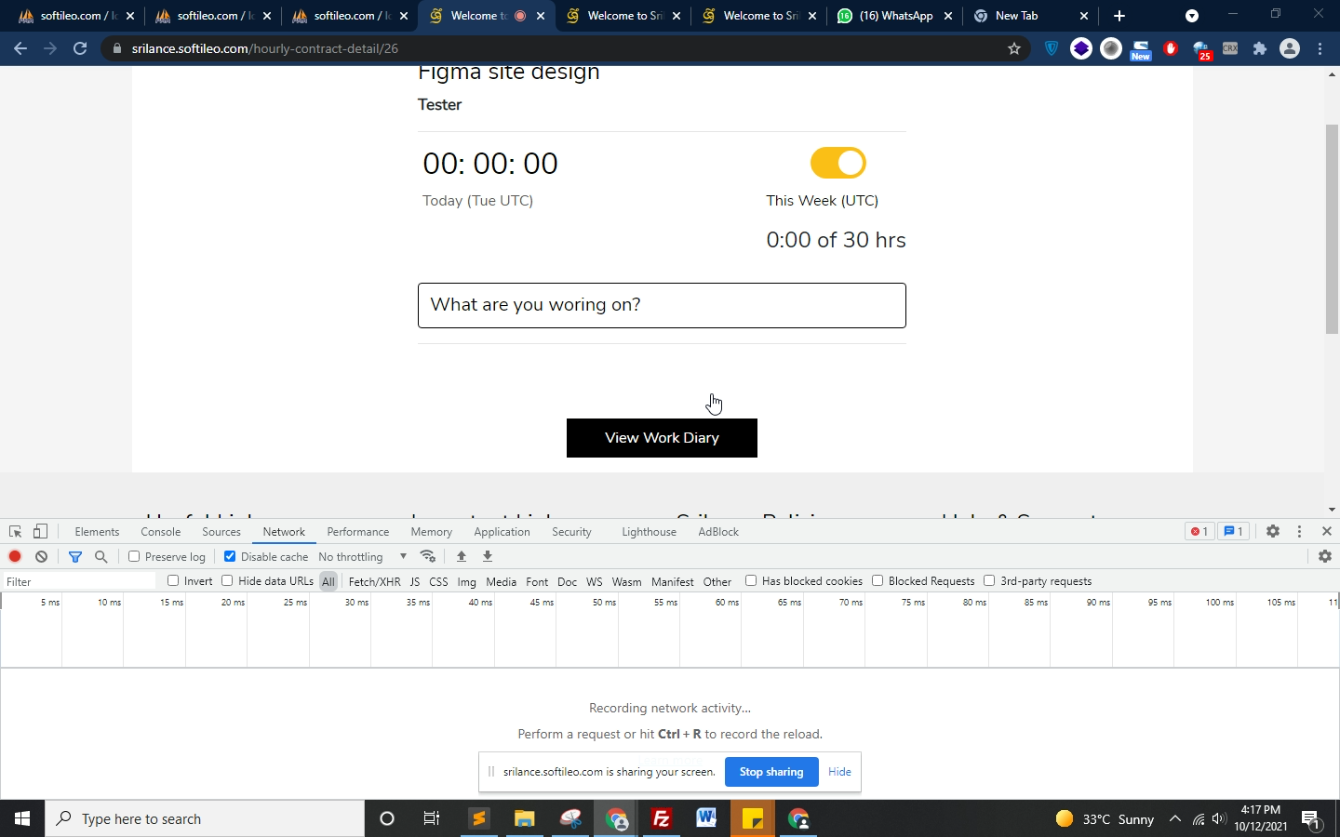The height and width of the screenshot is (837, 1340).
Task: Stop recording network log (red circle)
Action: [15, 557]
